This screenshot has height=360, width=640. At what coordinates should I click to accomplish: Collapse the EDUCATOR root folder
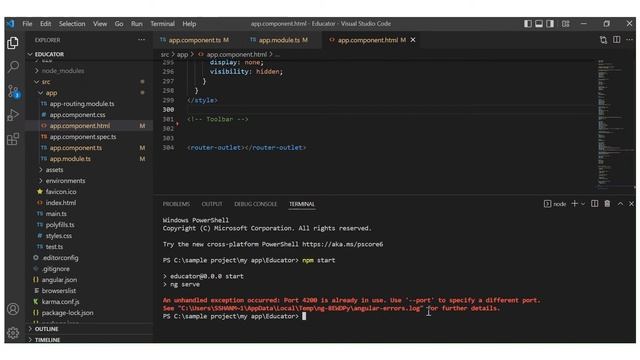click(x=89, y=54)
